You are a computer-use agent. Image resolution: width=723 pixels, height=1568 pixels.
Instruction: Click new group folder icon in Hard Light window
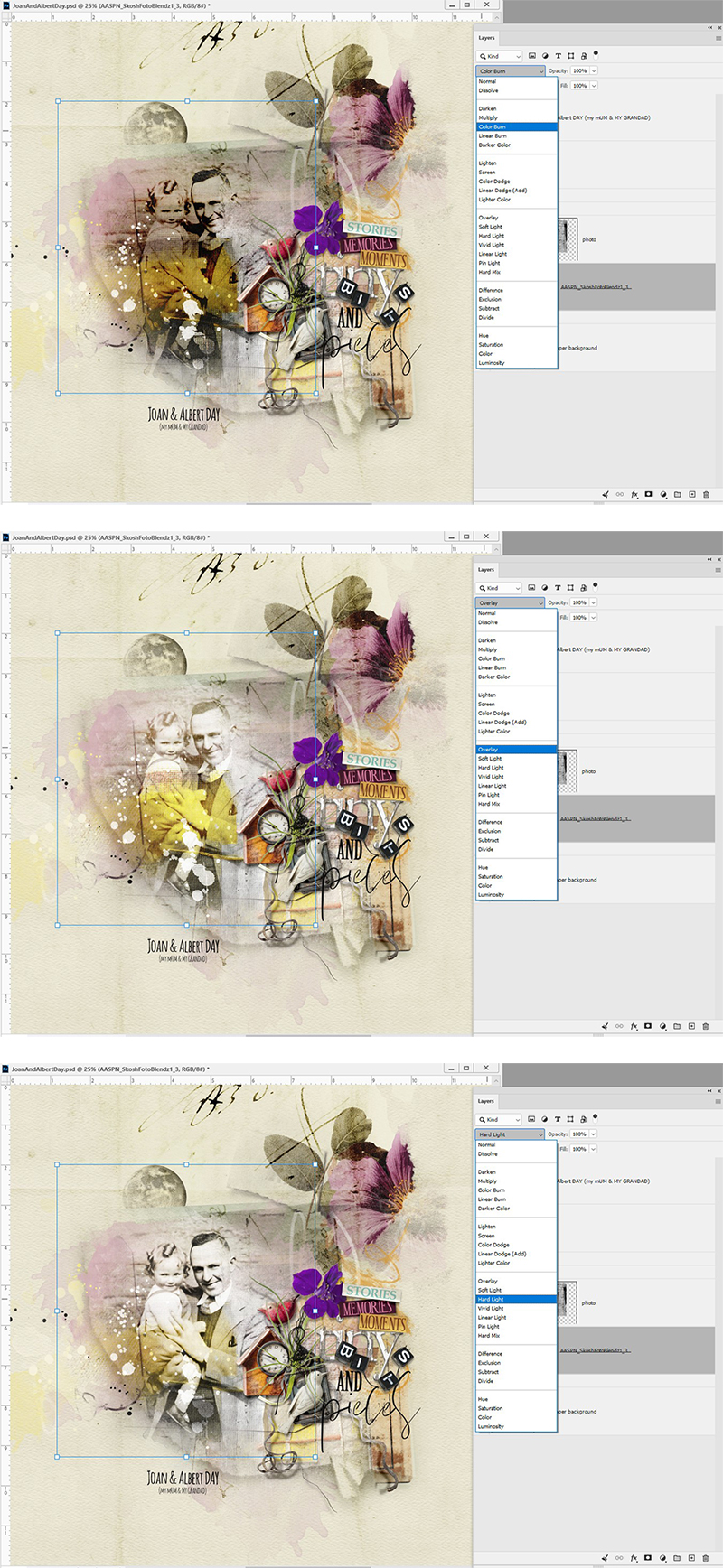(677, 1558)
